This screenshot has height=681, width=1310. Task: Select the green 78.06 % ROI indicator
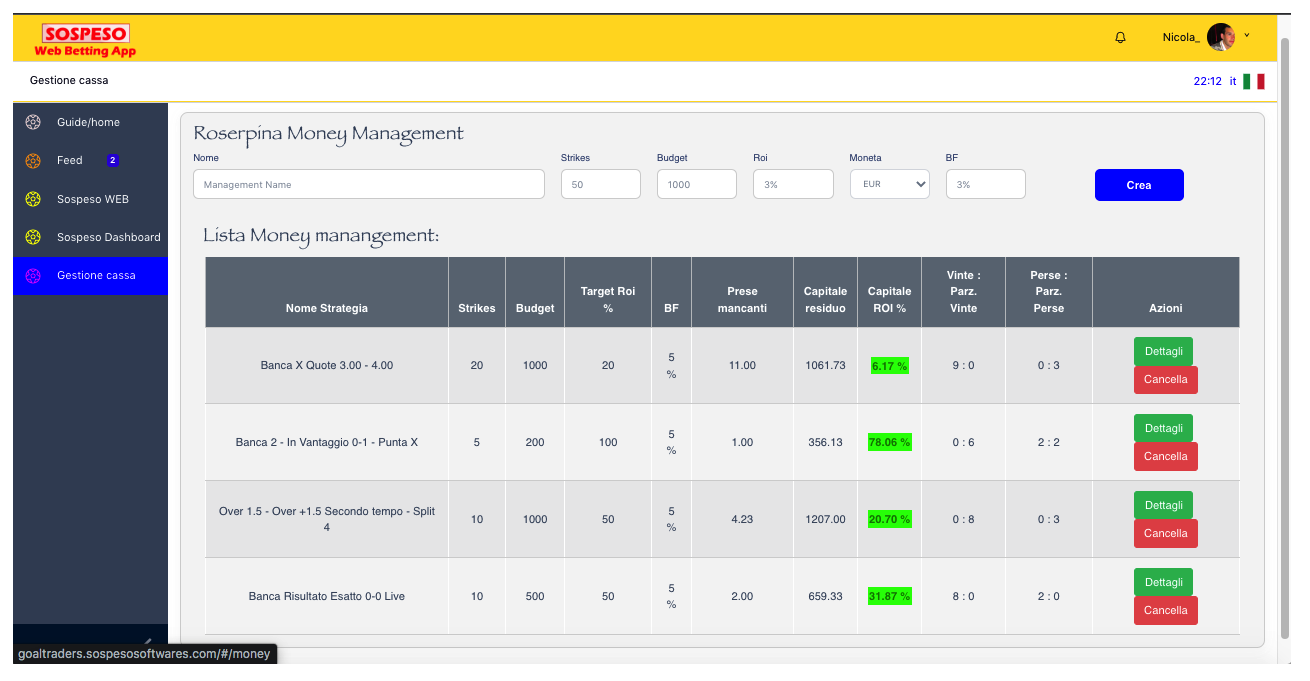tap(889, 442)
